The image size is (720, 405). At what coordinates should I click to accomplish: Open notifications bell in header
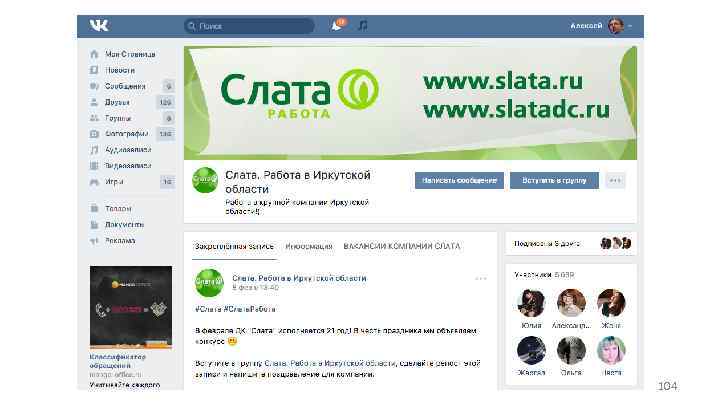(x=338, y=25)
